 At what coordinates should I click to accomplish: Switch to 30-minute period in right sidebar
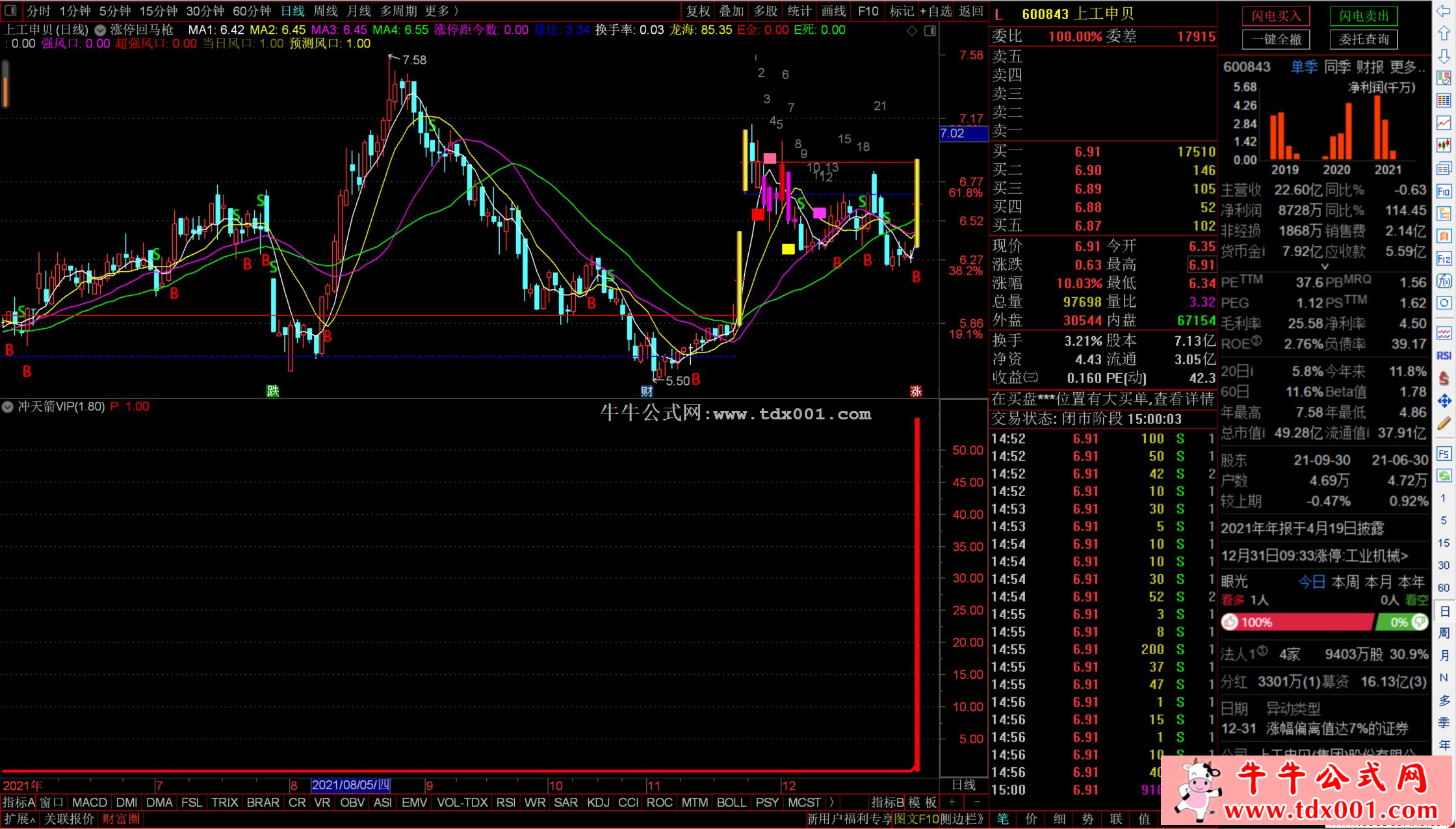1444,565
